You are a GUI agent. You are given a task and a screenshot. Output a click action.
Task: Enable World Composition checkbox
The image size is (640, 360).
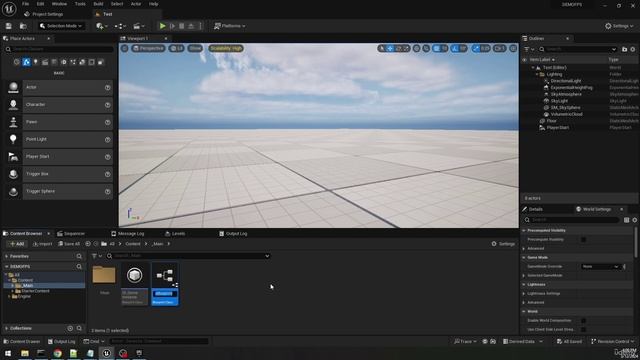pyautogui.click(x=583, y=321)
